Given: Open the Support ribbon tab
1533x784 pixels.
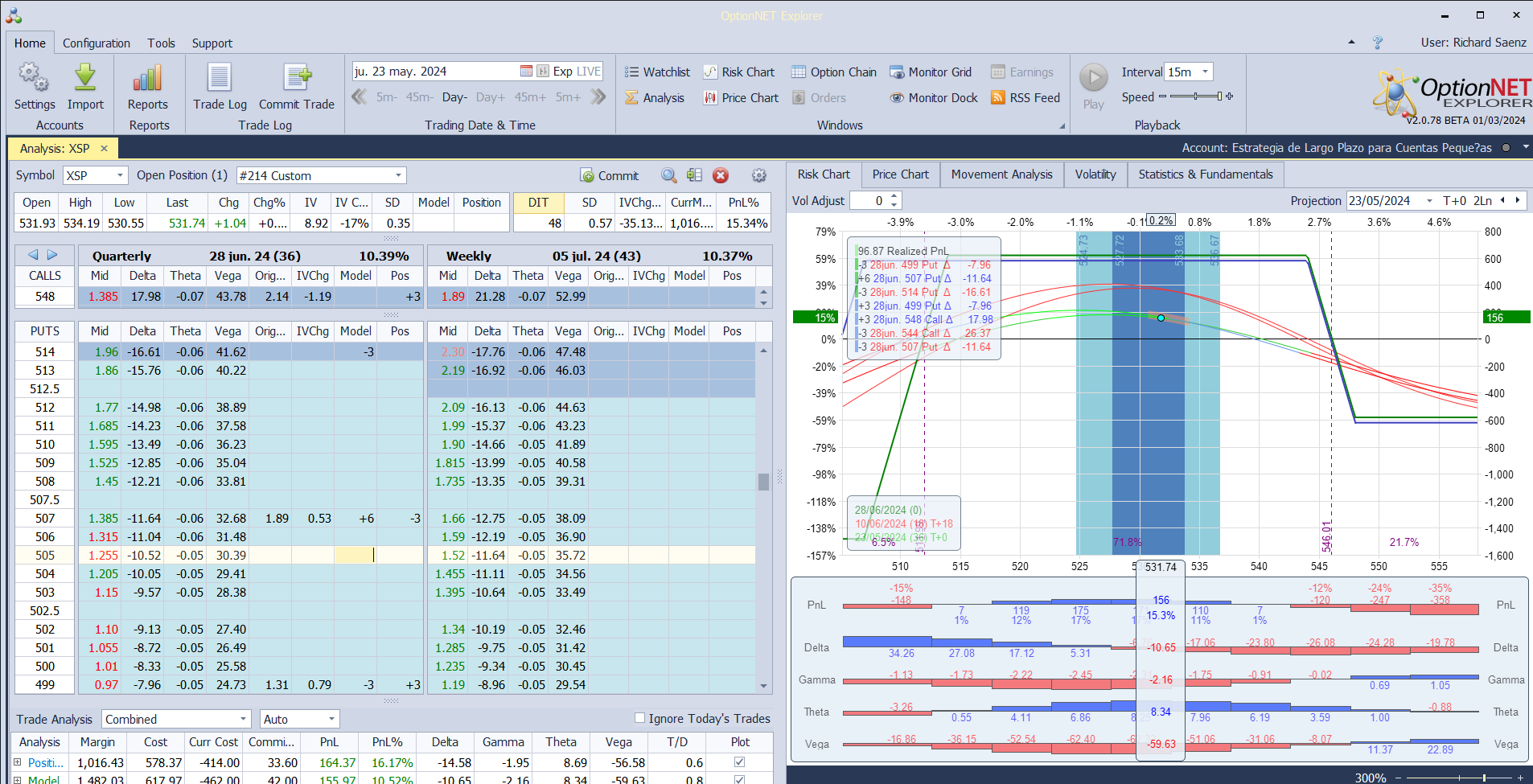Looking at the screenshot, I should pyautogui.click(x=212, y=43).
